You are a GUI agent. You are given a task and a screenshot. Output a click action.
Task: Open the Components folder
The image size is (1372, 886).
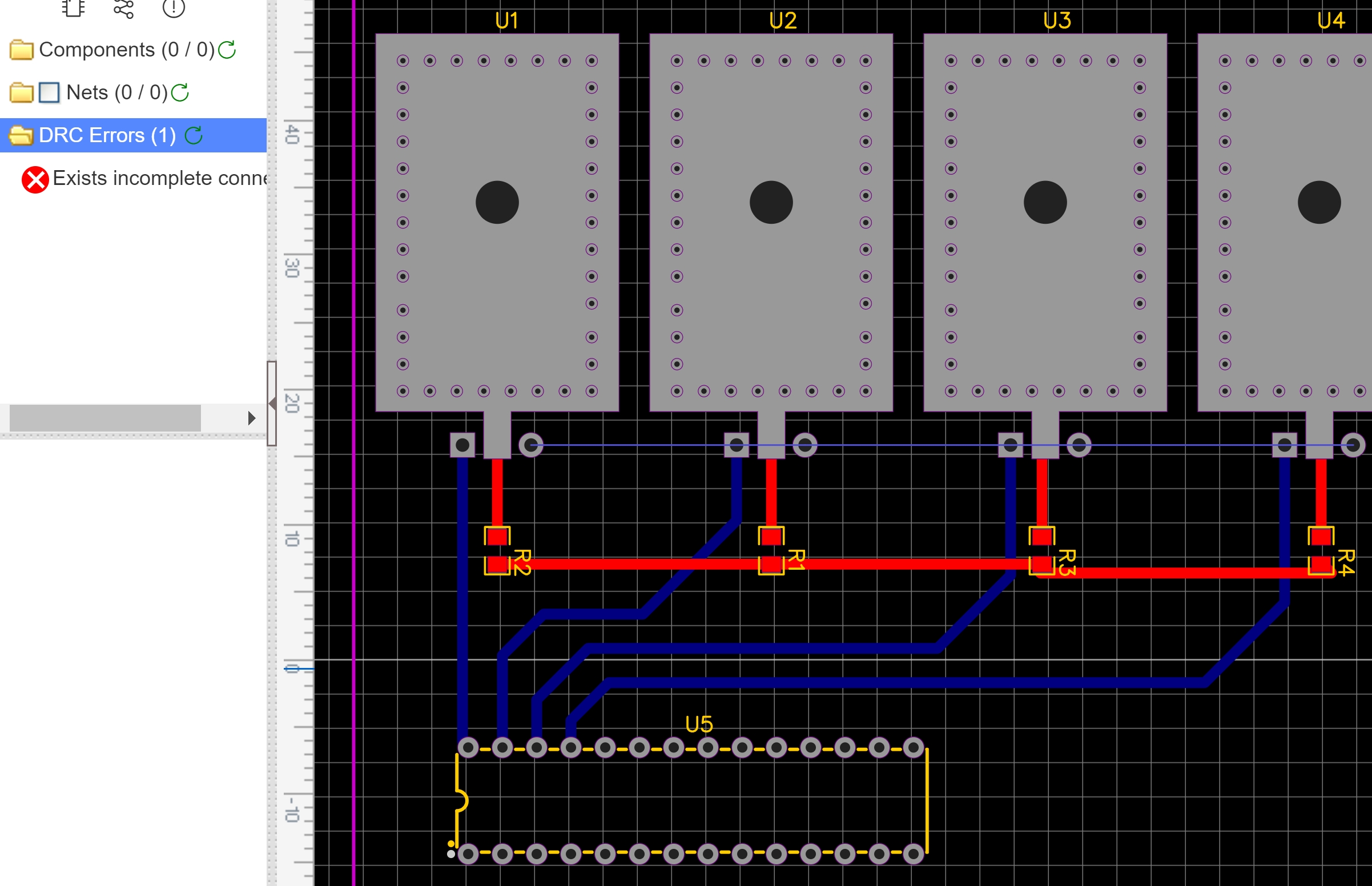point(21,50)
